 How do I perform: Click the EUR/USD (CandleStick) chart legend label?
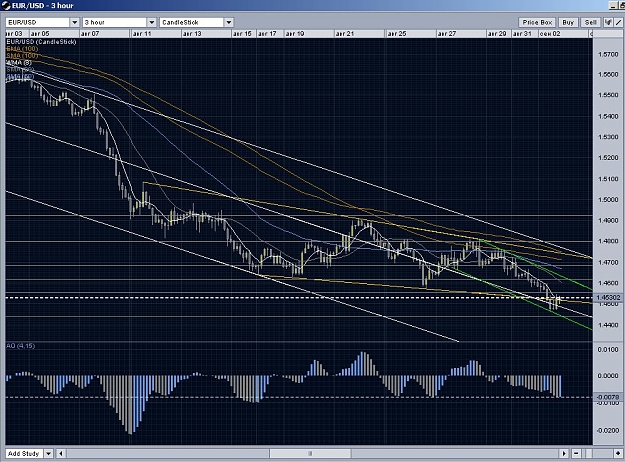pyautogui.click(x=41, y=41)
